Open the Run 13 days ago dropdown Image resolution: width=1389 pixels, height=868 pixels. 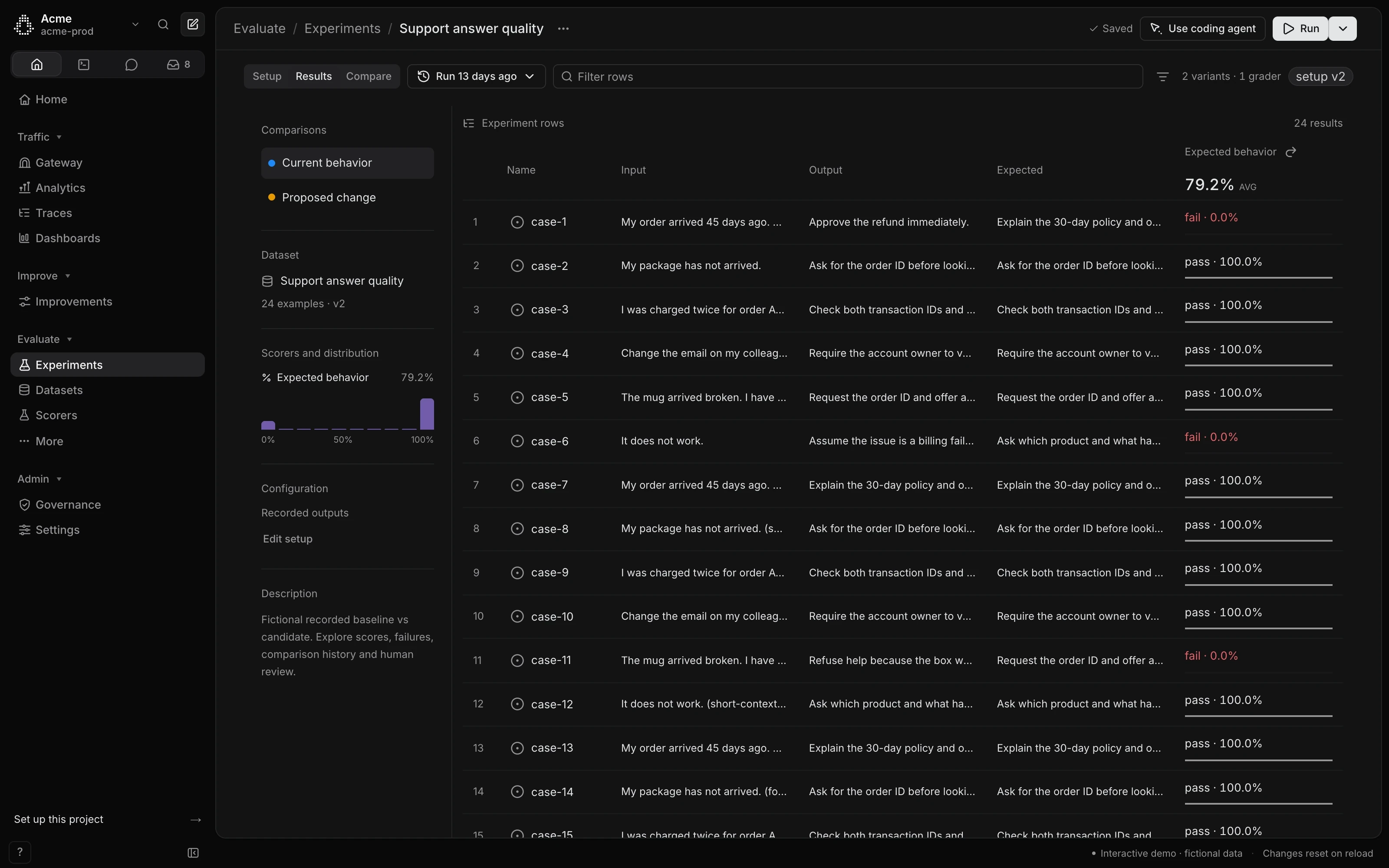pyautogui.click(x=476, y=76)
